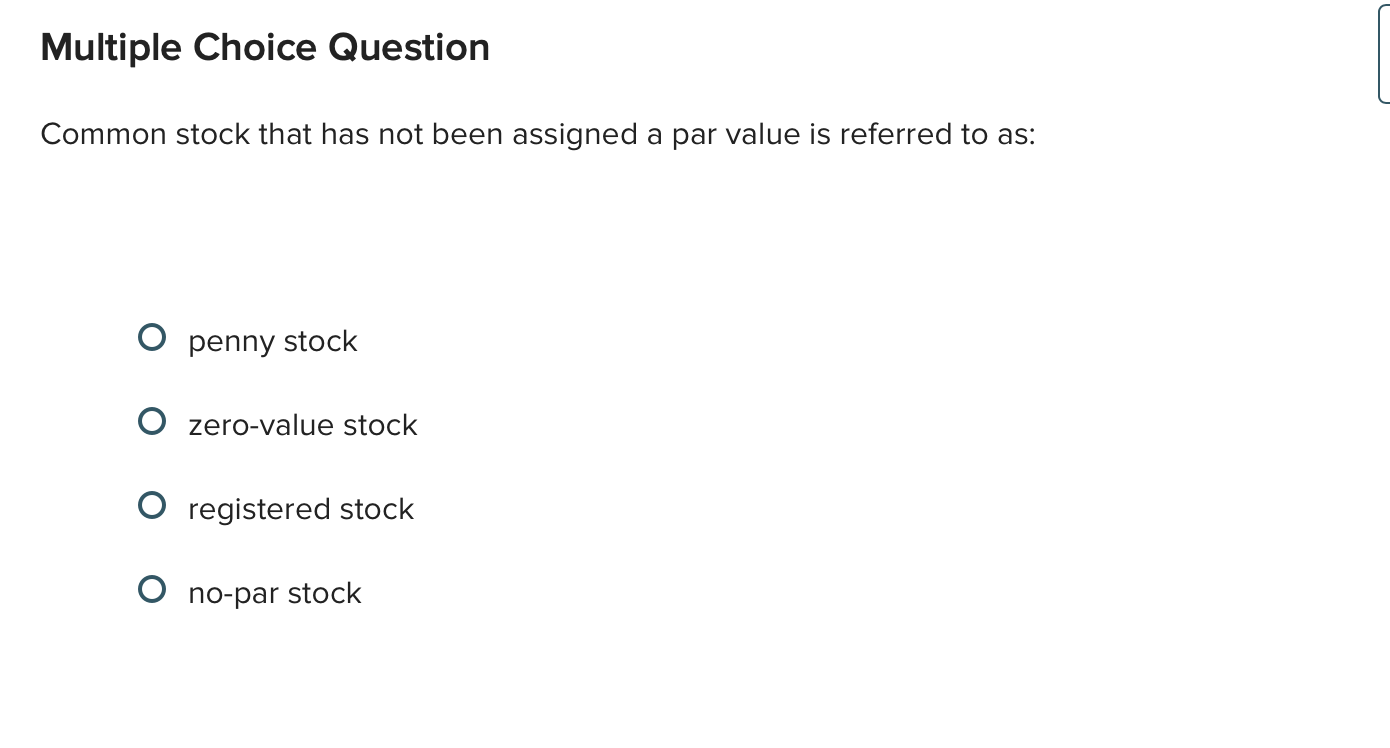
Task: Select the 'registered stock' radio button
Action: (152, 505)
